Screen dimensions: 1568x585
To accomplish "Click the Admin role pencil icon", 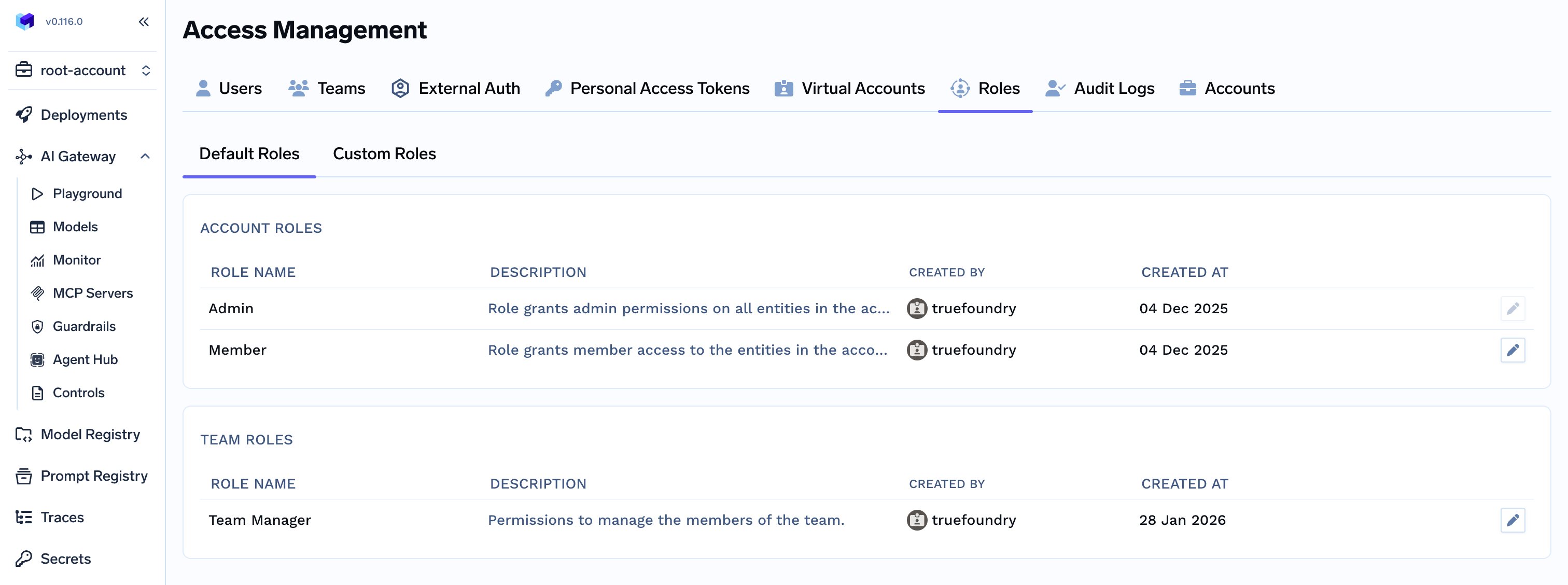I will coord(1512,309).
